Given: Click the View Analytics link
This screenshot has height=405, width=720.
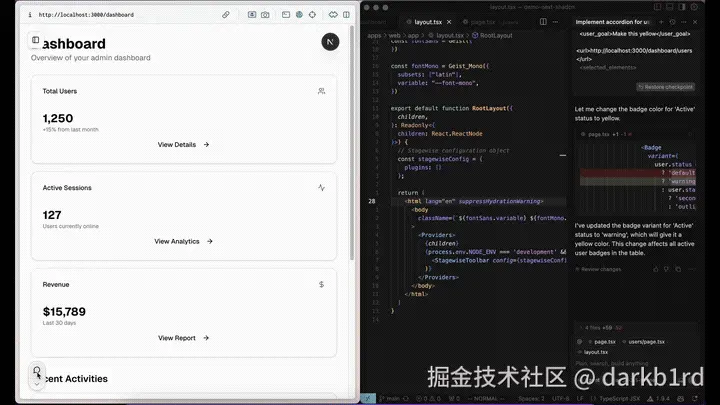Looking at the screenshot, I should pos(183,241).
